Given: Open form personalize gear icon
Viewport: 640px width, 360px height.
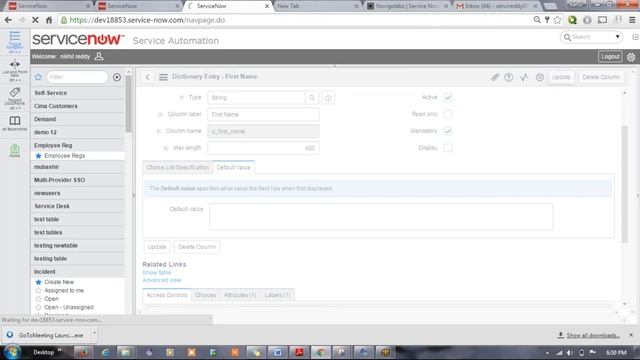Looking at the screenshot, I should click(540, 77).
